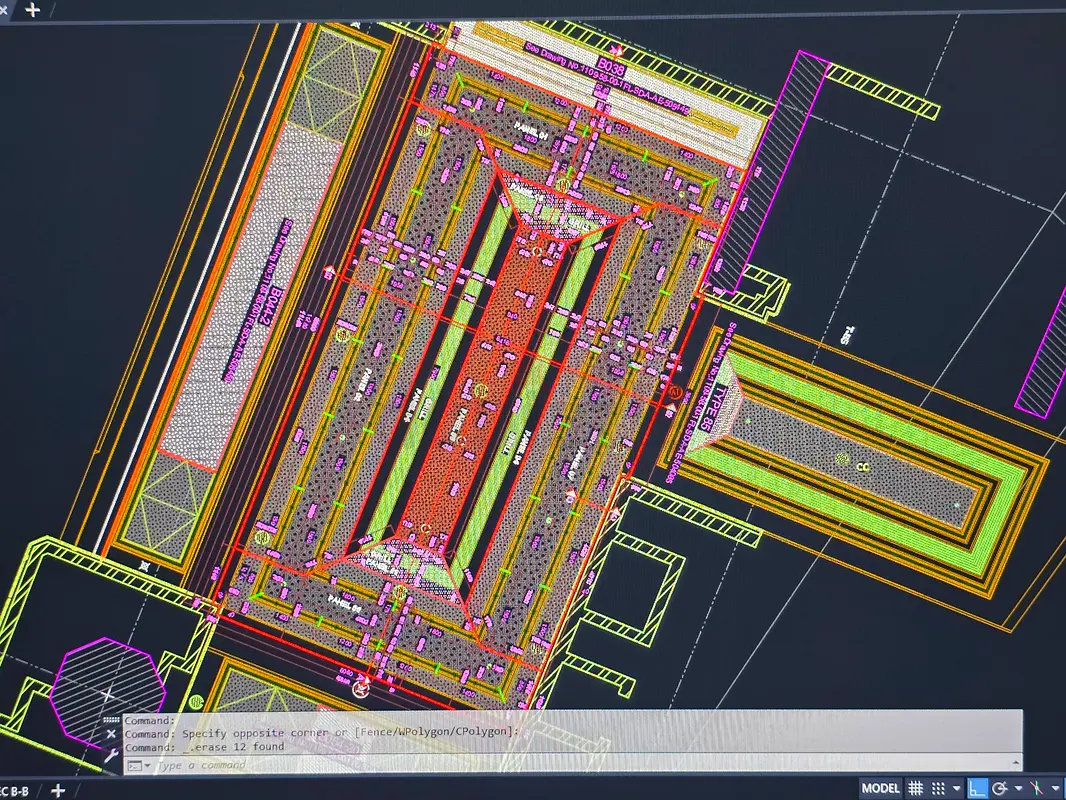1066x800 pixels.
Task: Click the '_.erase 12 found' history line
Action: point(205,746)
